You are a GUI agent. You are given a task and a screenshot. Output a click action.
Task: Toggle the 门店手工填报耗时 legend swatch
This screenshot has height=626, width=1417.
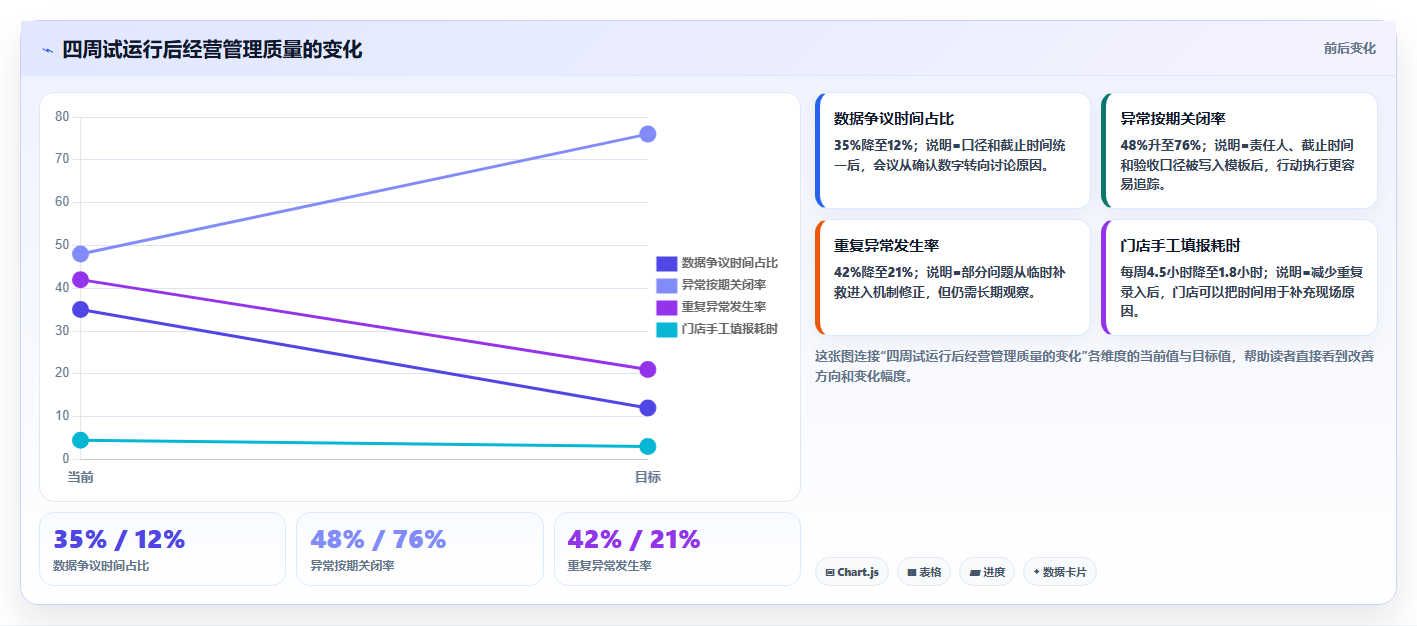tap(666, 329)
